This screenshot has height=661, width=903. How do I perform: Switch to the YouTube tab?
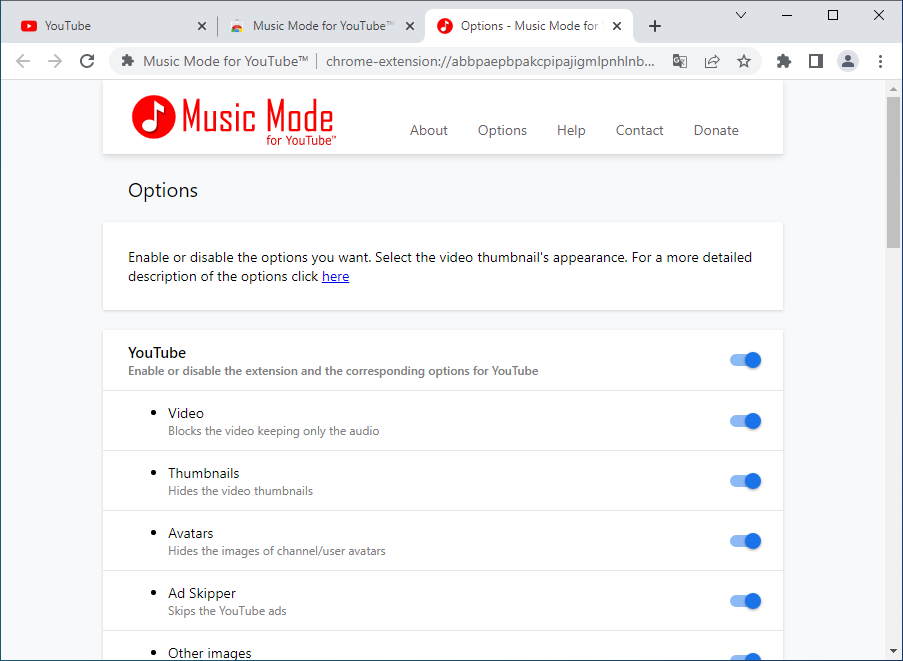click(109, 26)
